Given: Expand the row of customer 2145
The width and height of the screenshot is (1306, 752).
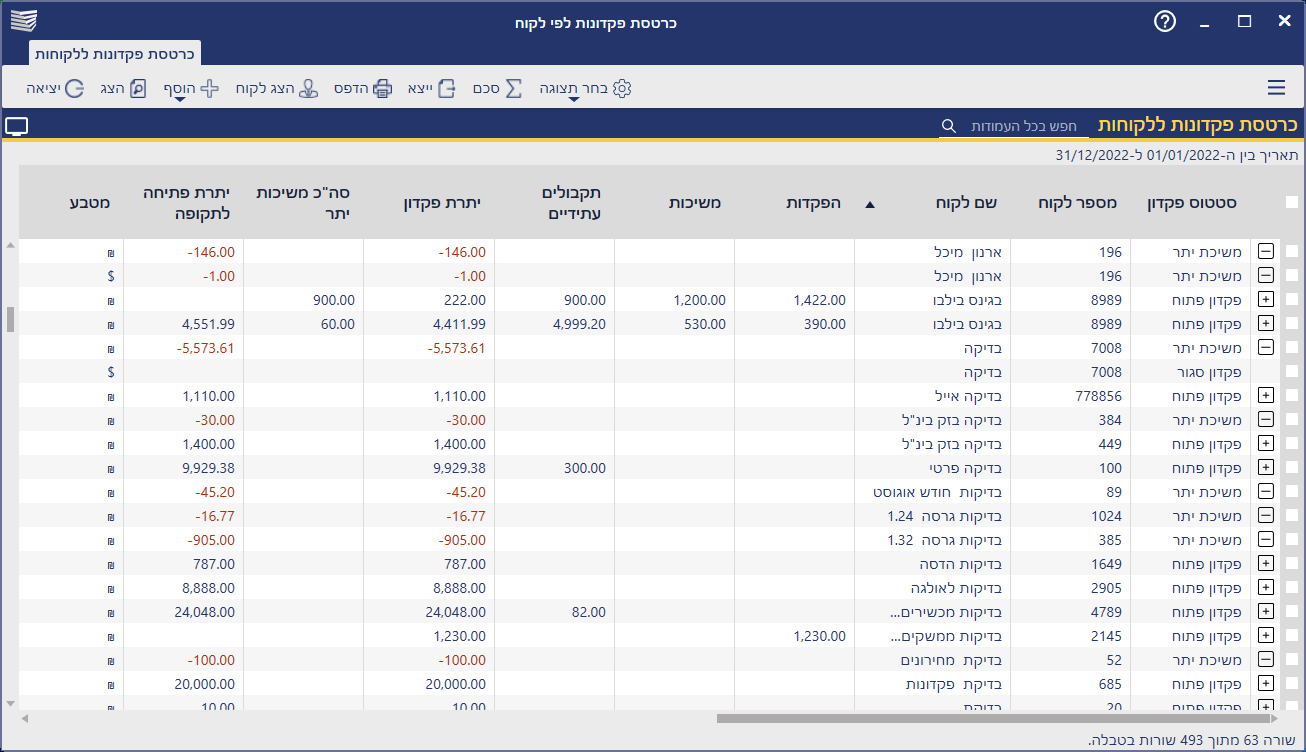Looking at the screenshot, I should point(1265,635).
